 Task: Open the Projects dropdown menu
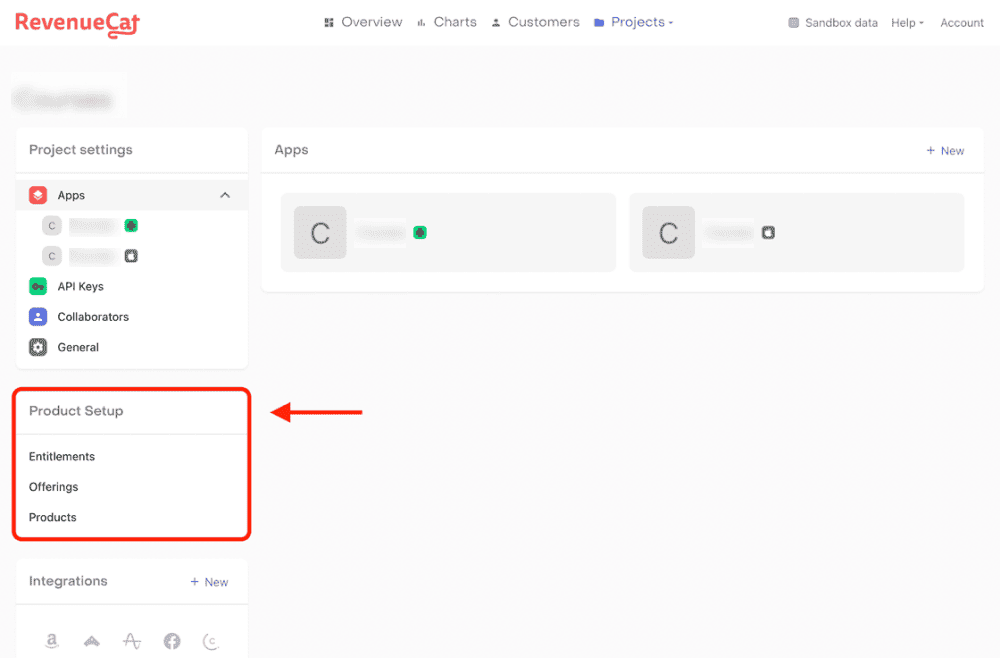click(x=633, y=22)
